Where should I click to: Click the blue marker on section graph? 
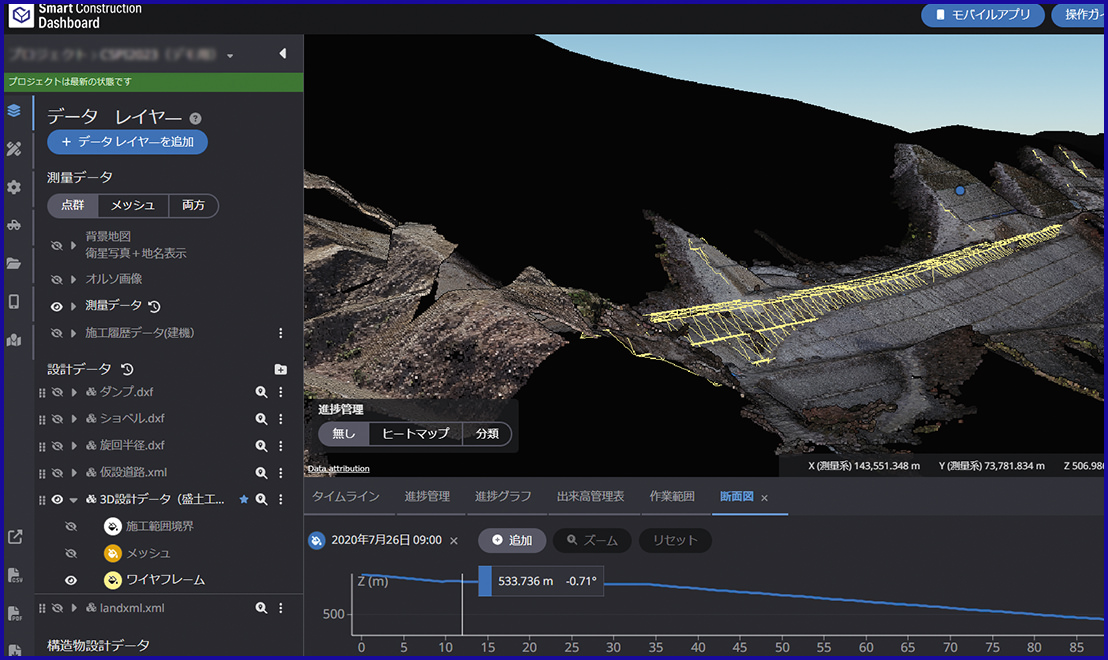[x=485, y=581]
